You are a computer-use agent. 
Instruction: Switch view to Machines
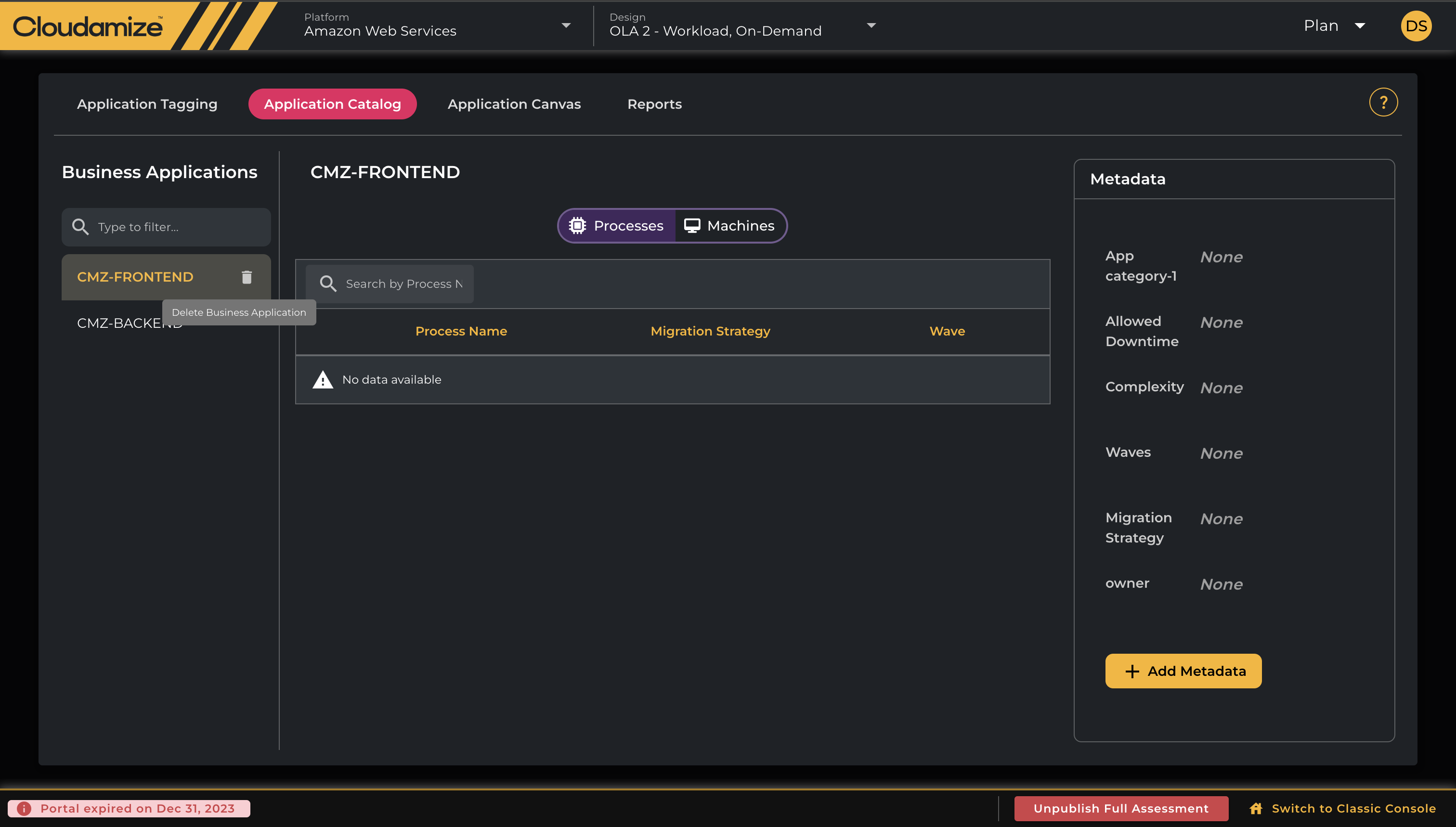(x=730, y=226)
